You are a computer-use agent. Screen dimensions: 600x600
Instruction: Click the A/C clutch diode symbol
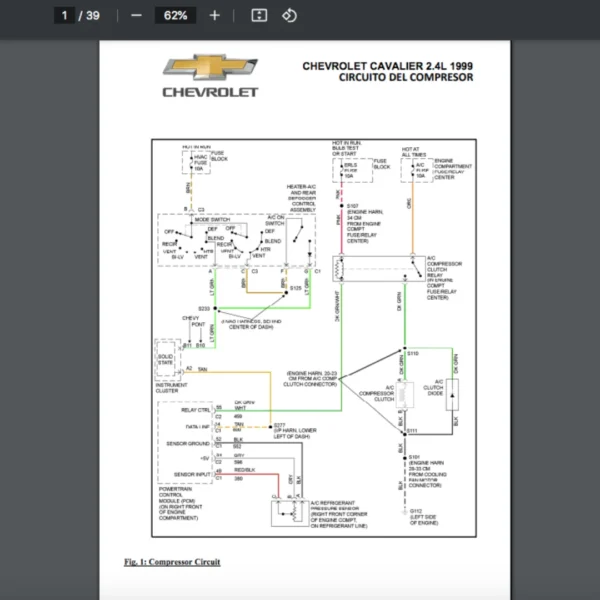click(x=452, y=395)
